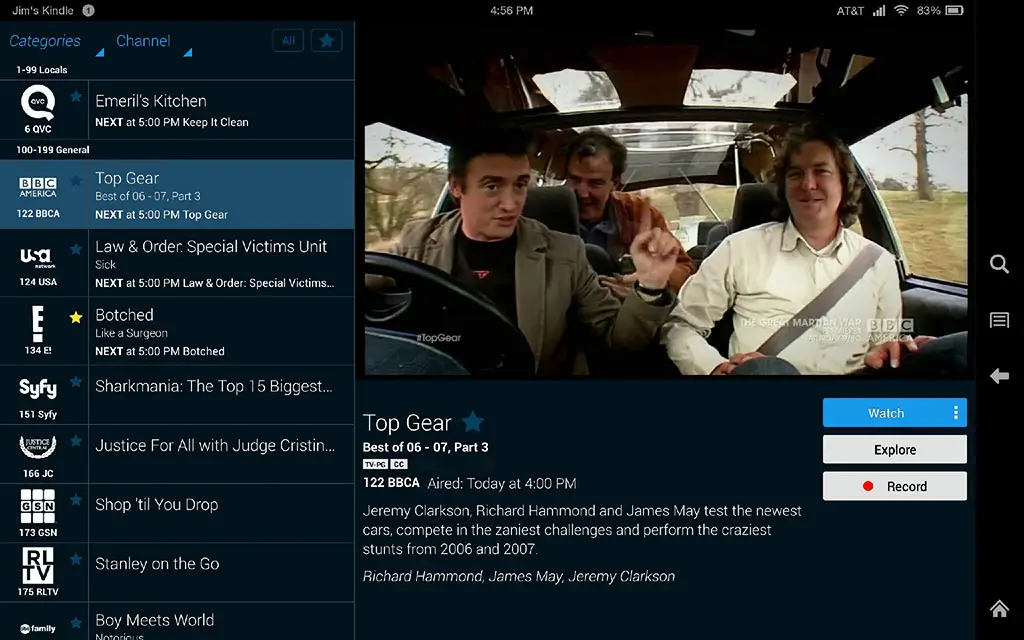The height and width of the screenshot is (640, 1024).
Task: Open Kindle notification badge in status bar
Action: [88, 10]
